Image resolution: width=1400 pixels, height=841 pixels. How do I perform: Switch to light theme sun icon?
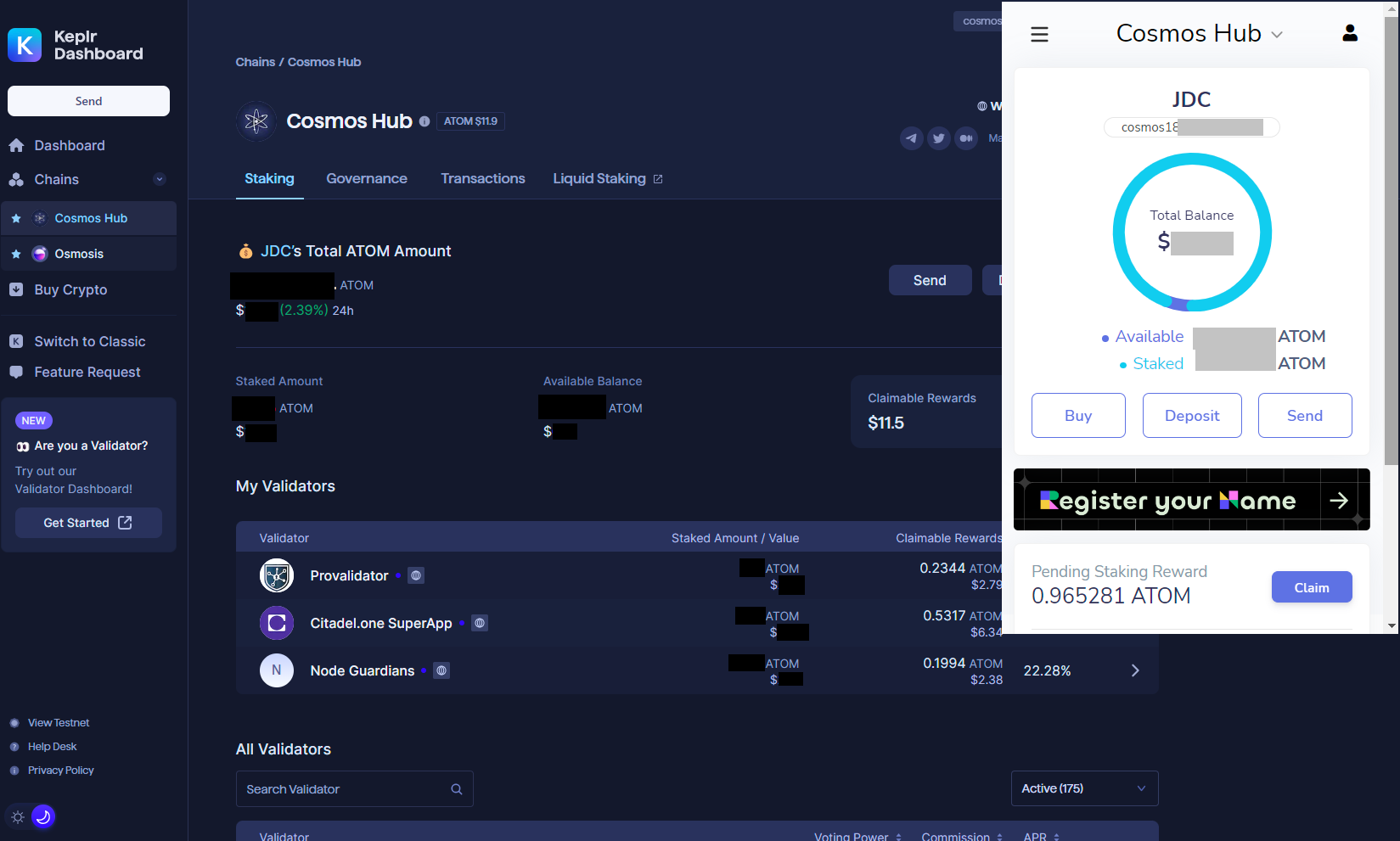click(x=18, y=817)
